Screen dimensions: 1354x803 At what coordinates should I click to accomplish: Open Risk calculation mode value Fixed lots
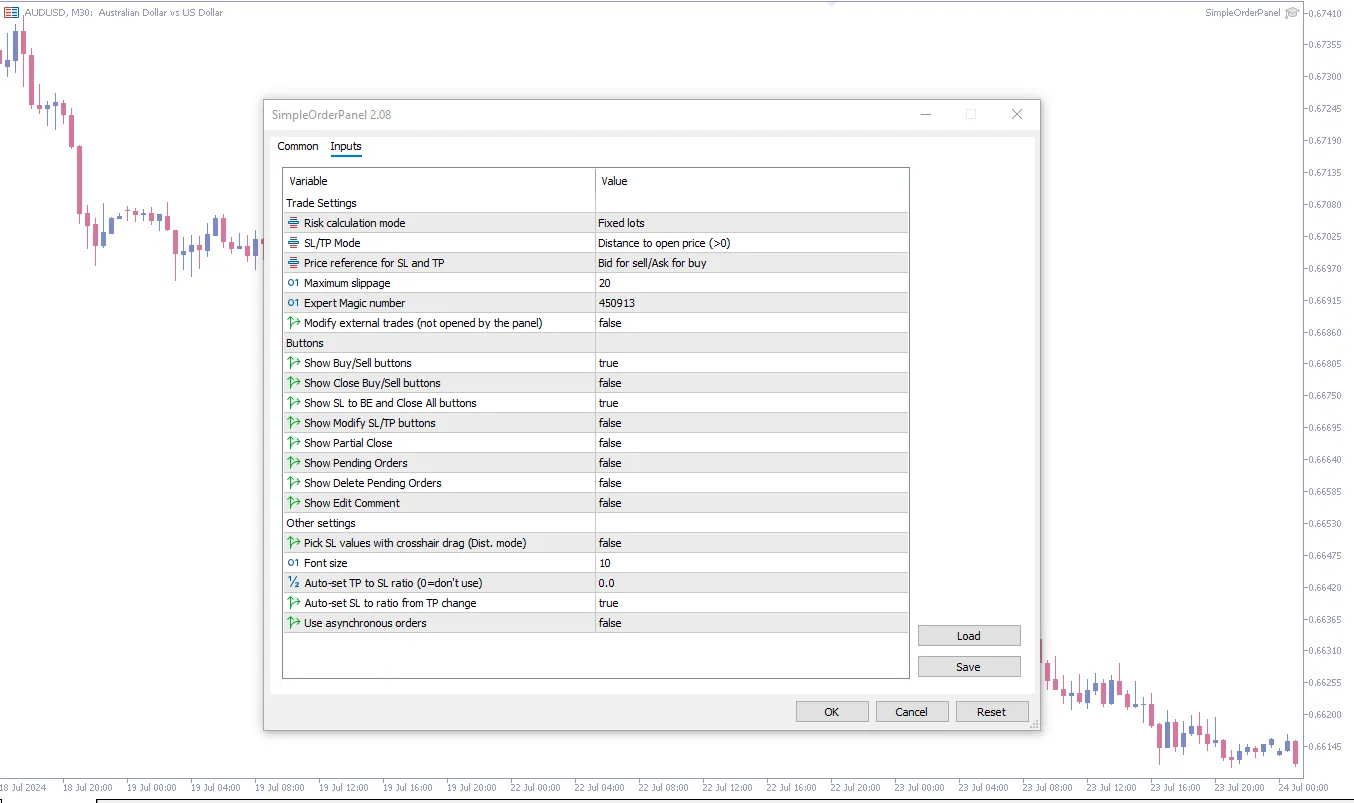point(752,223)
